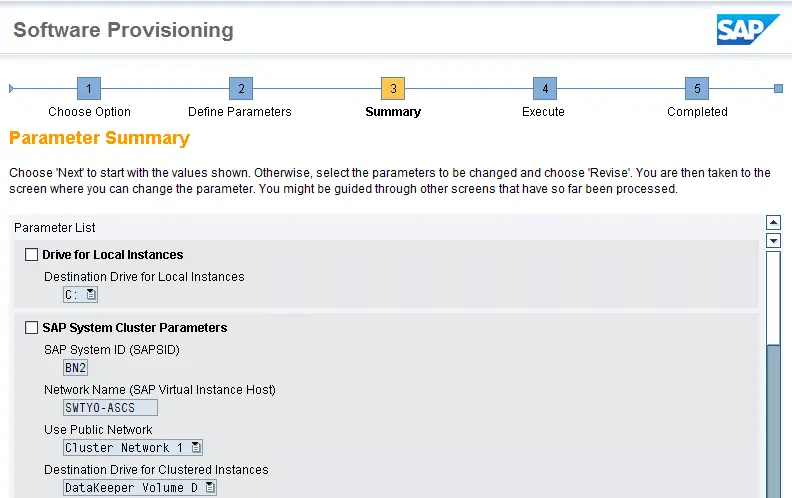Check SAP System Cluster Parameters box

tap(31, 328)
